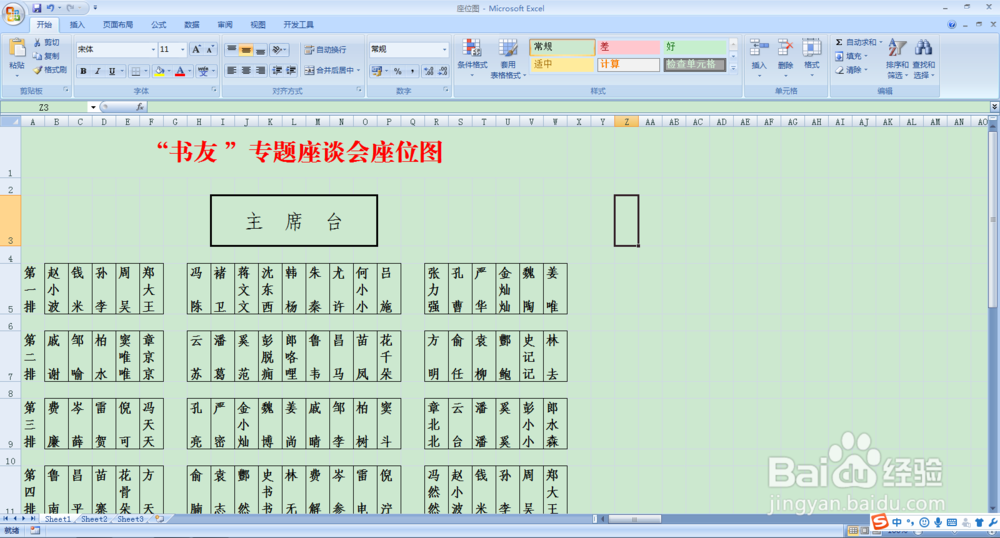Apply the Bad (差) cell style
The height and width of the screenshot is (538, 1000).
[628, 47]
